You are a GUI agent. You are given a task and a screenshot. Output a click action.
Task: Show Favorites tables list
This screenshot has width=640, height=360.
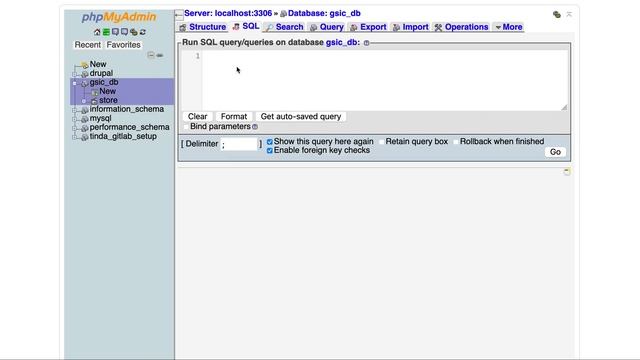point(123,45)
